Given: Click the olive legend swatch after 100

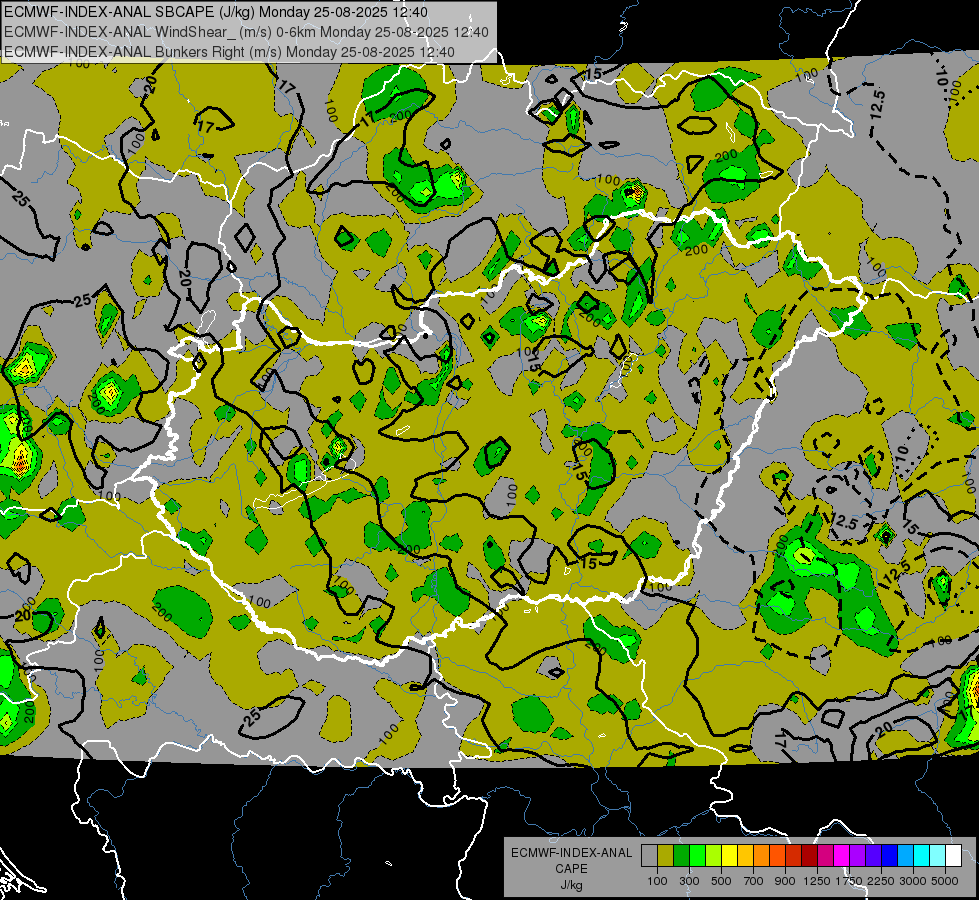Looking at the screenshot, I should click(666, 855).
